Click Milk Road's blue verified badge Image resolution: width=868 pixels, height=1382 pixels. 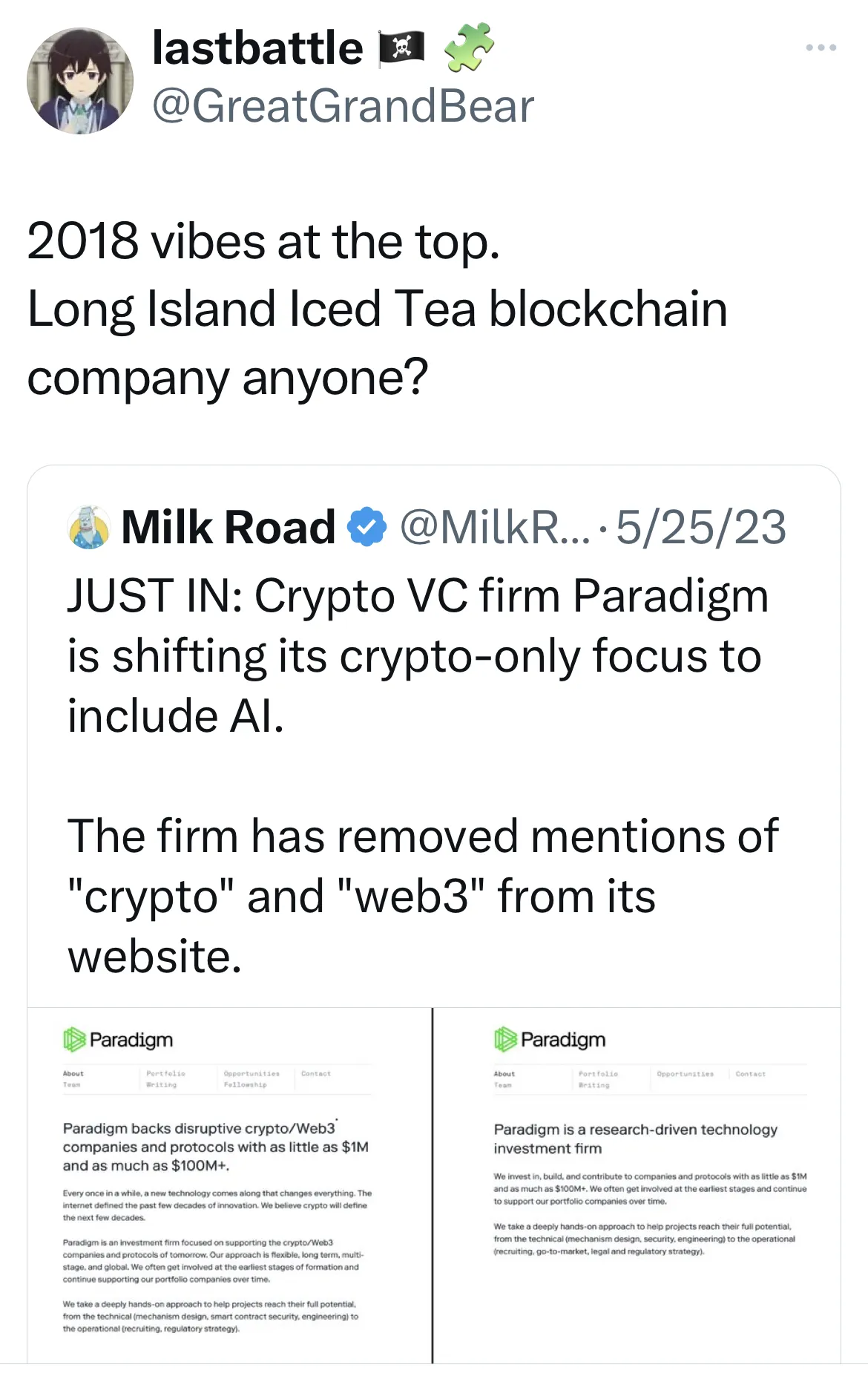[x=365, y=527]
